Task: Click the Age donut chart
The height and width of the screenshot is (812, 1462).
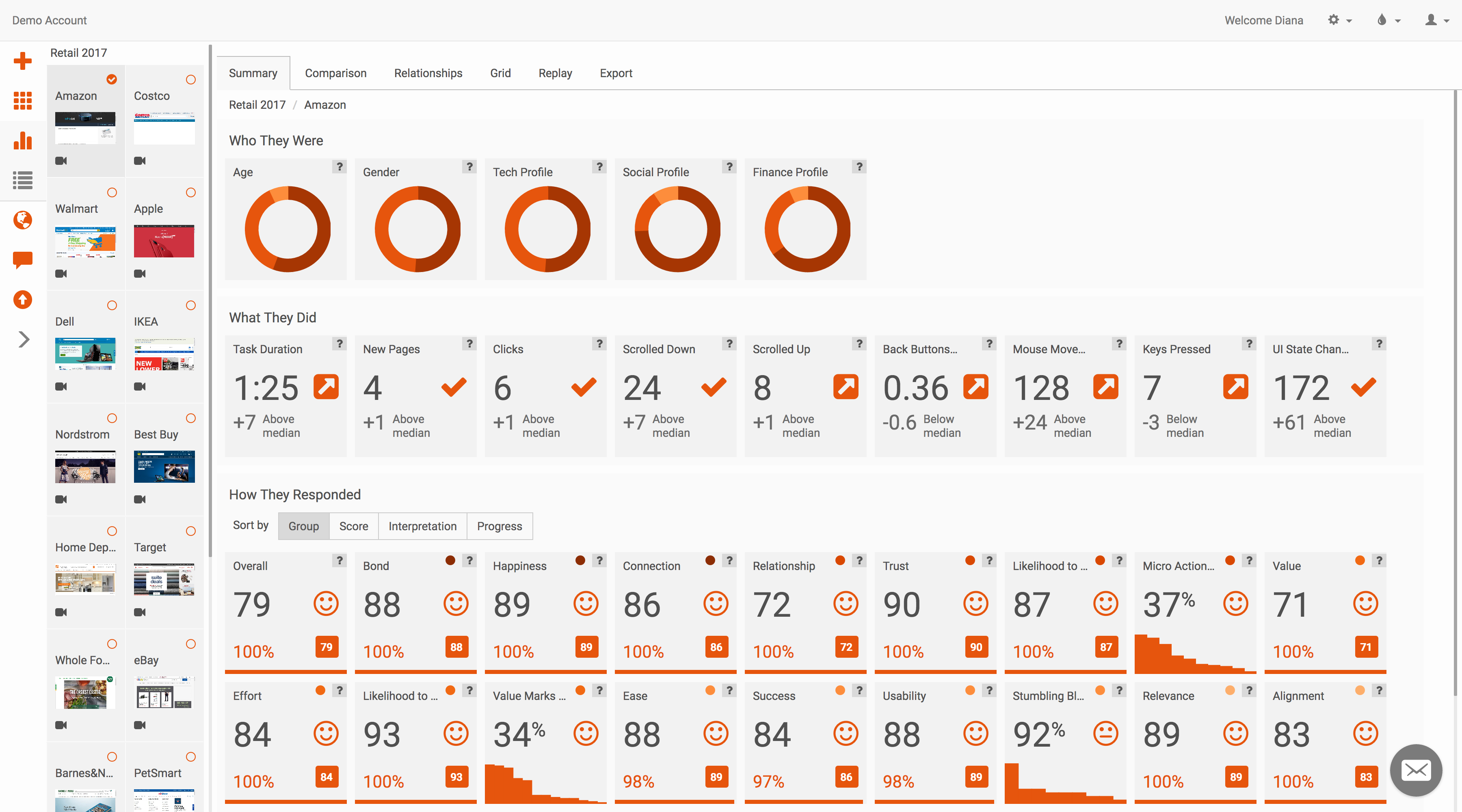Action: pos(288,229)
